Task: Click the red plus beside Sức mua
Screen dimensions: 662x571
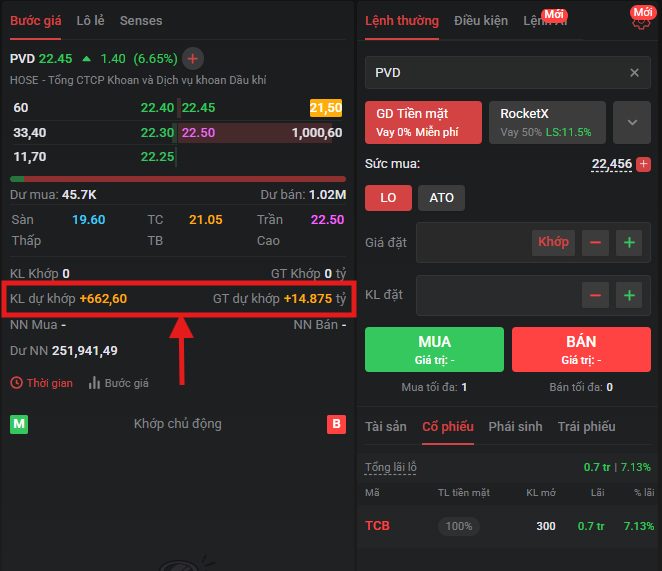Action: (x=643, y=164)
